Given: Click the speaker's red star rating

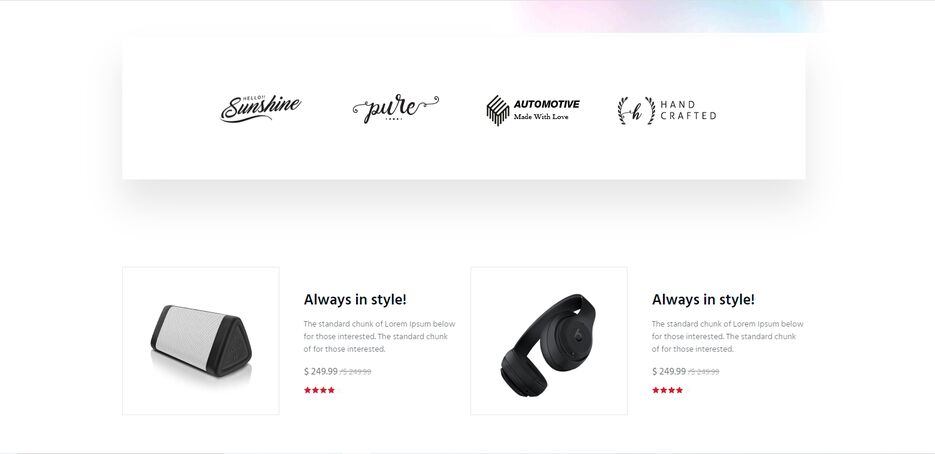Looking at the screenshot, I should tap(319, 390).
